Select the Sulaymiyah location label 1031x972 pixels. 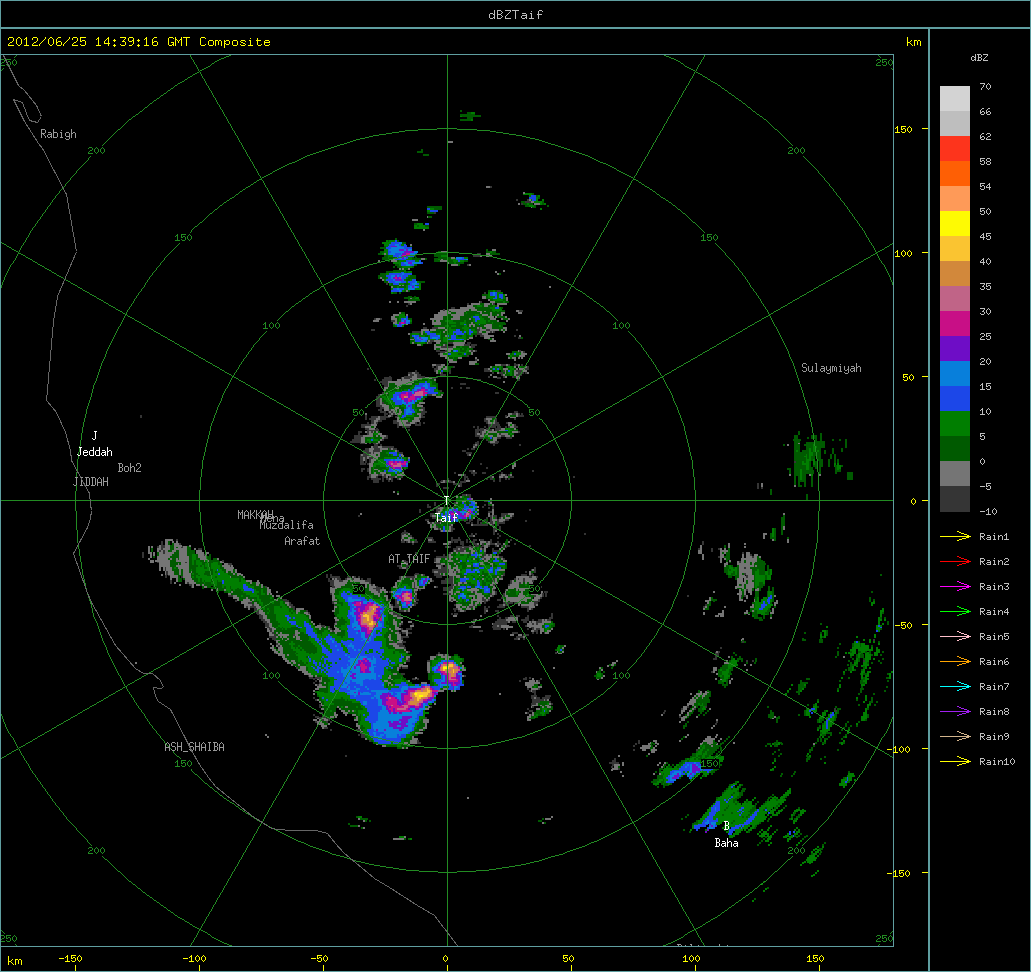pyautogui.click(x=831, y=368)
